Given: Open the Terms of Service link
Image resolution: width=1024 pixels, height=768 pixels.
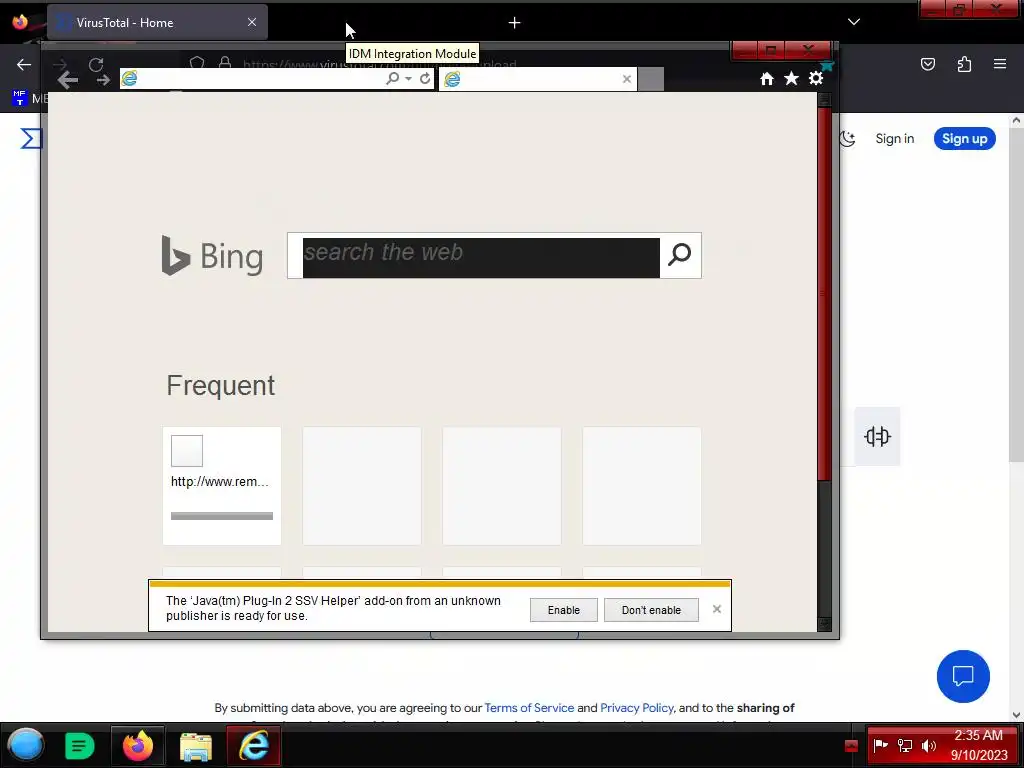Looking at the screenshot, I should click(x=529, y=708).
